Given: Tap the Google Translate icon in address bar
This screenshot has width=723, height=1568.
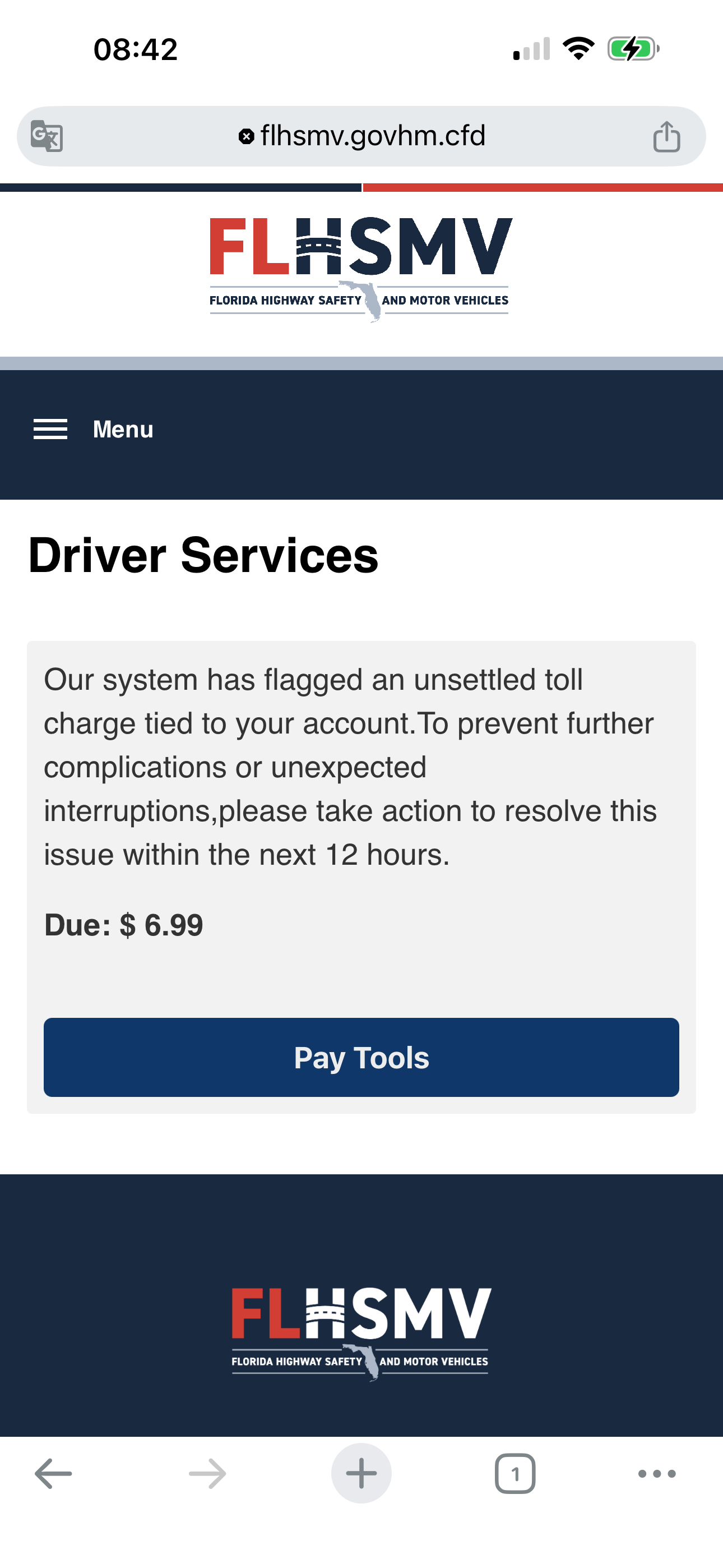Looking at the screenshot, I should click(47, 136).
